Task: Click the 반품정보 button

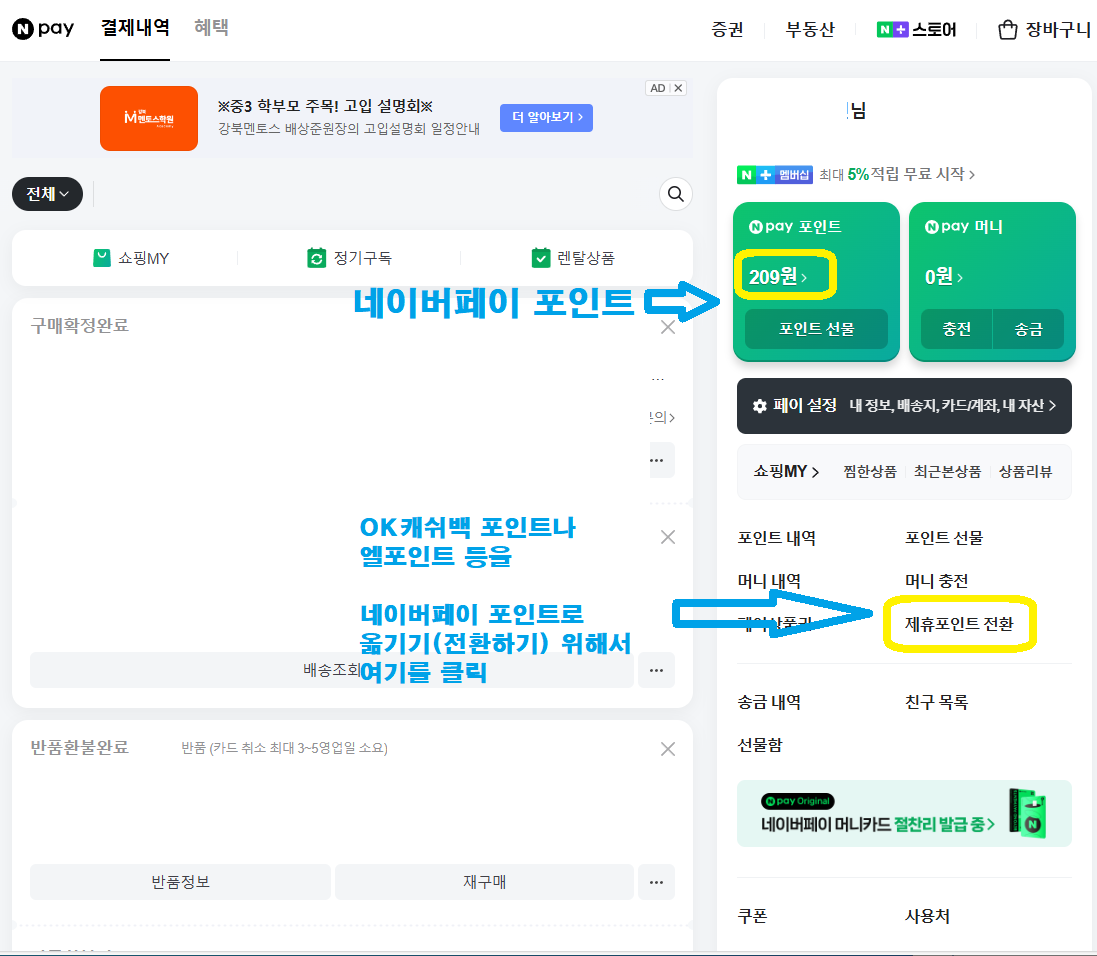Action: (x=181, y=882)
